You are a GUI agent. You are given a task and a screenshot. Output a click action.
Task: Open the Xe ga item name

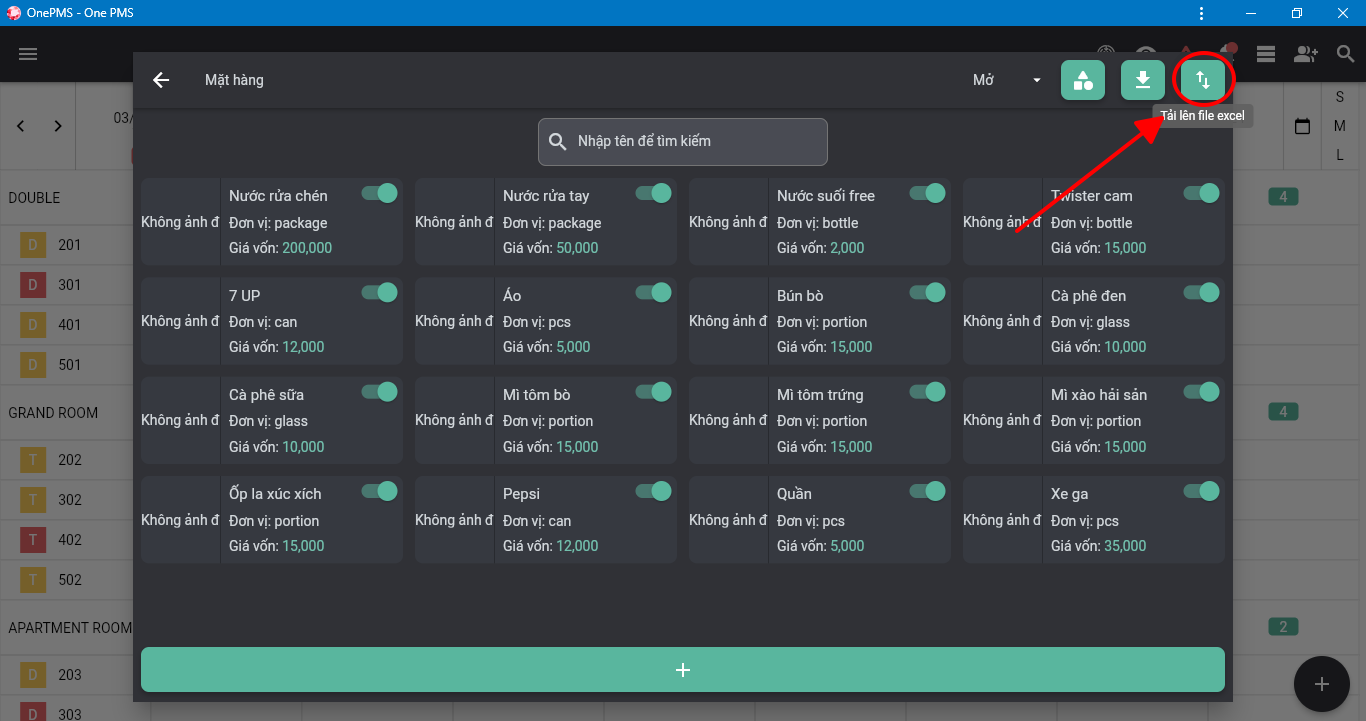pos(1070,494)
